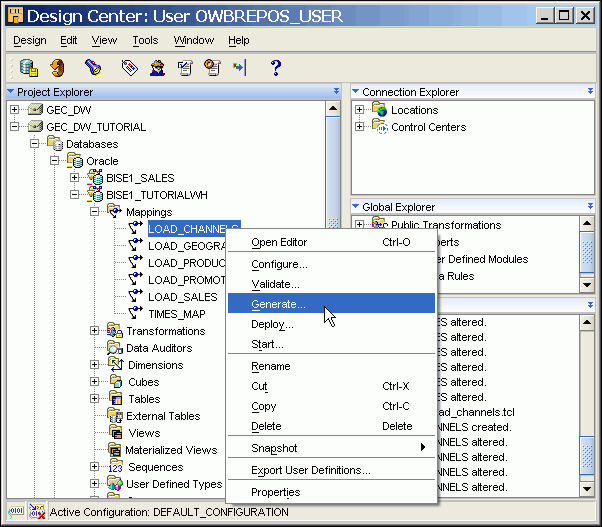Collapse the Oracle tree node
This screenshot has height=527, width=602.
coord(55,160)
